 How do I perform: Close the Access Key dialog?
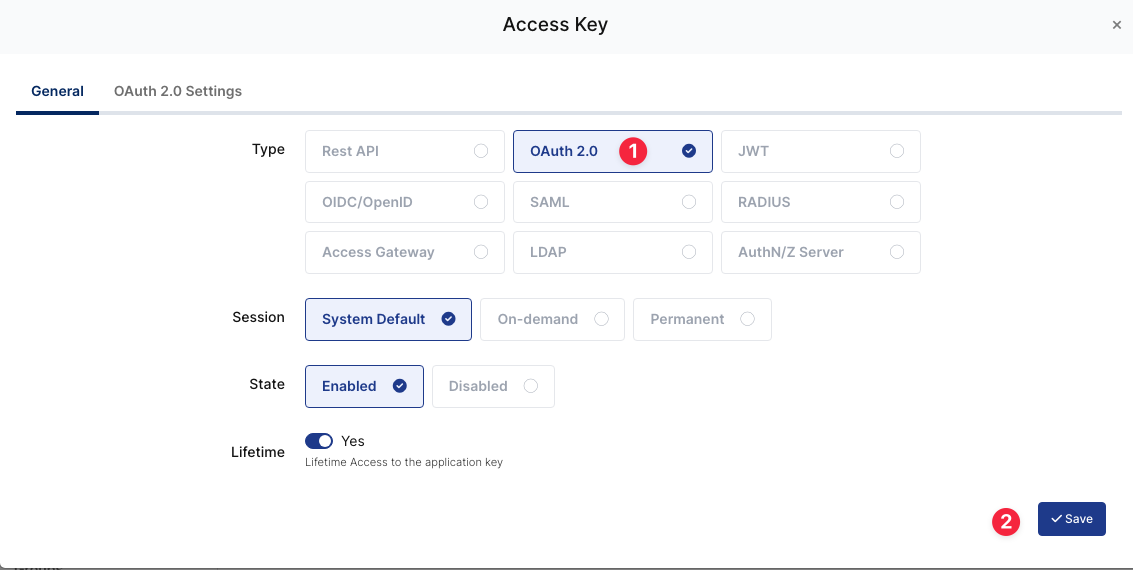tap(1117, 25)
